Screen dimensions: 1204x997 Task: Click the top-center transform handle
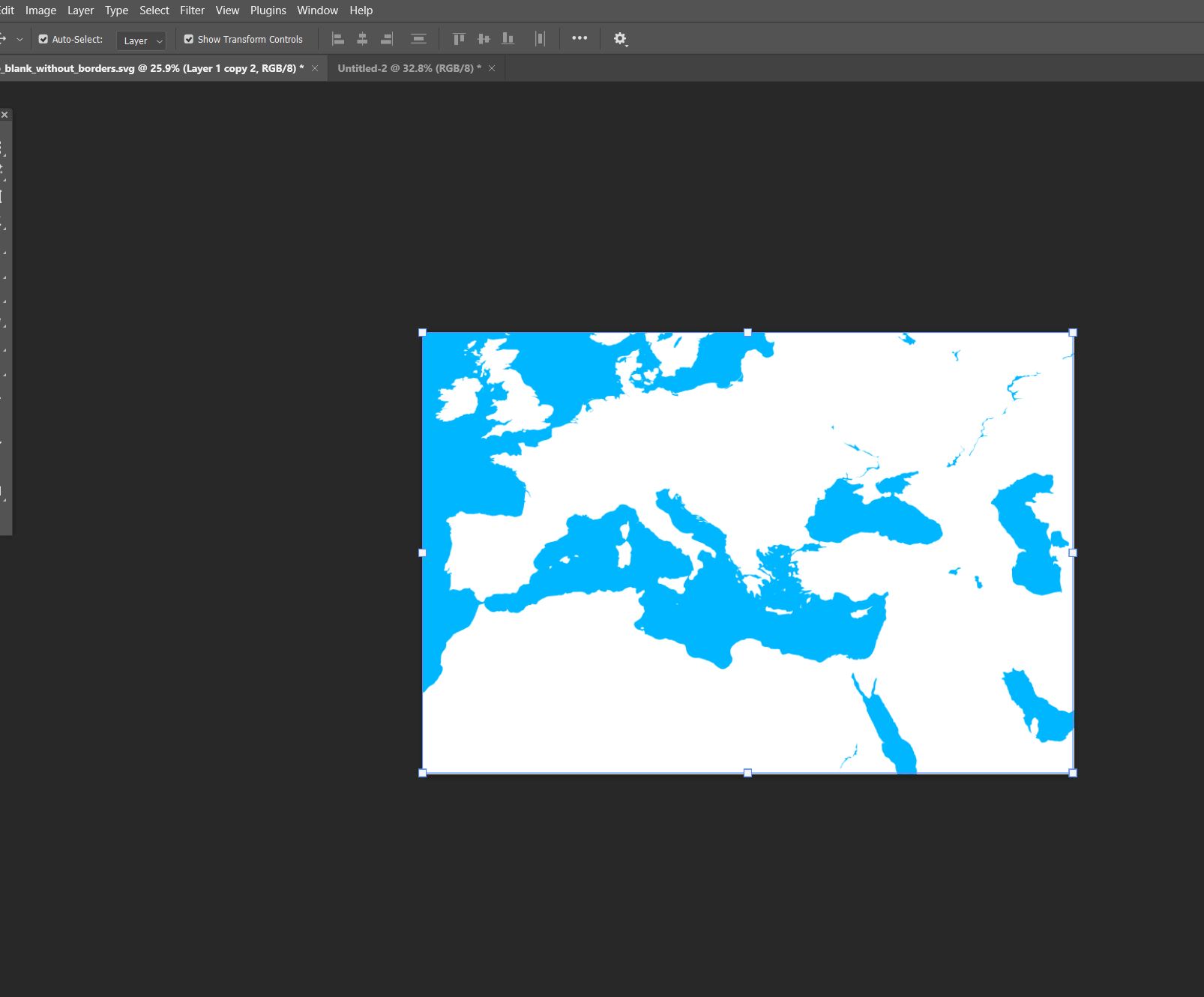(747, 332)
